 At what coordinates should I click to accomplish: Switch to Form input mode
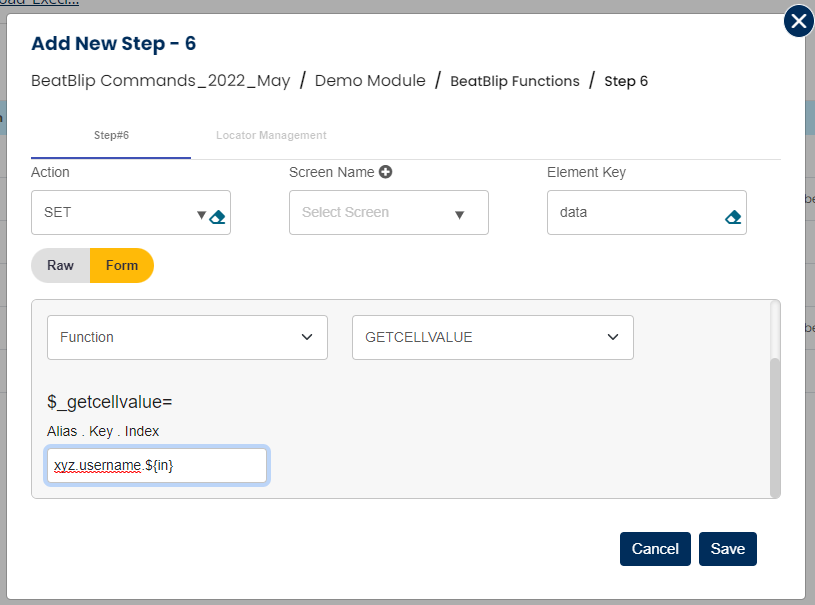[x=122, y=266]
